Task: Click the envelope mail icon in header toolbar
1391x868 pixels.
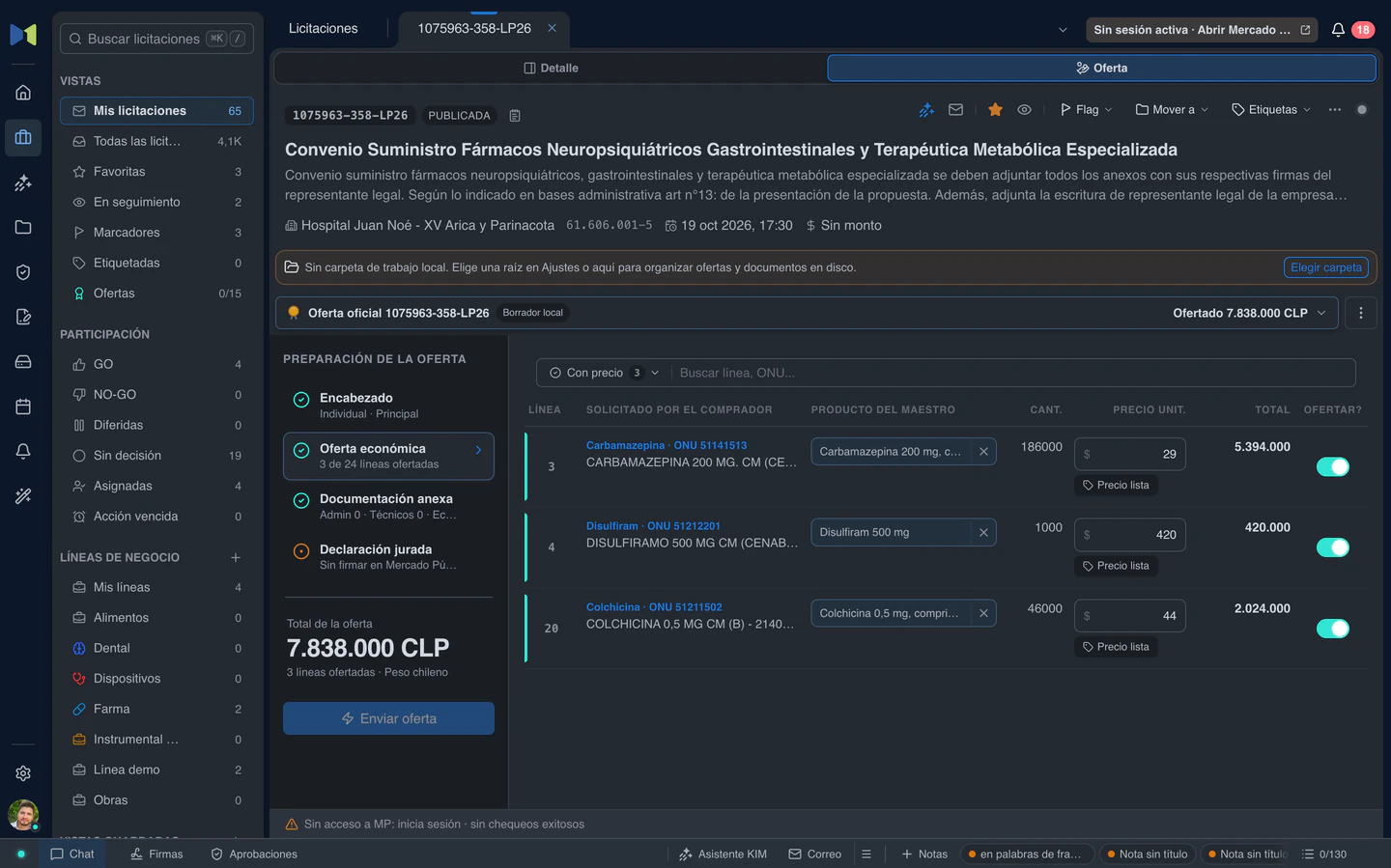Action: click(x=955, y=110)
